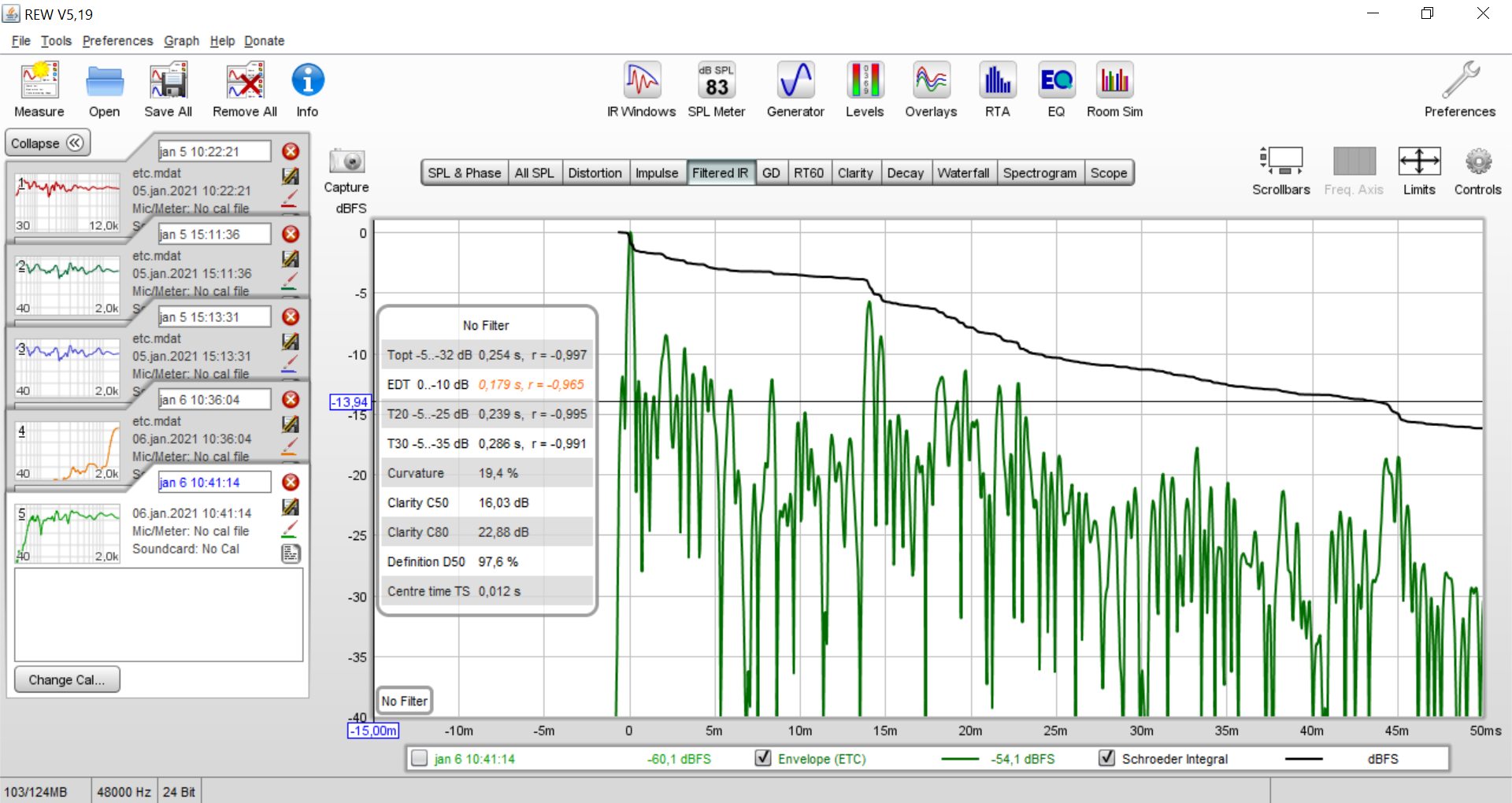Click the Measure toolbar icon
Viewport: 1512px width, 803px height.
pos(39,89)
